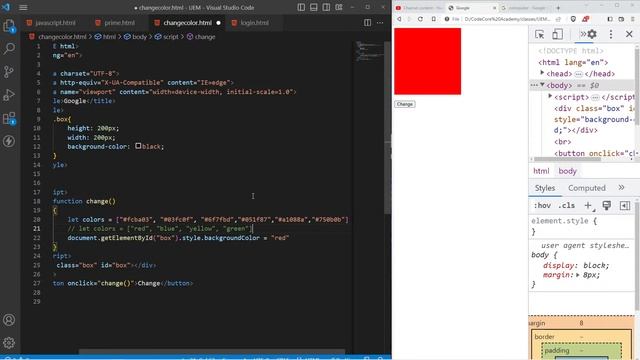
Task: Add a new style rule with plus
Action: point(588,206)
